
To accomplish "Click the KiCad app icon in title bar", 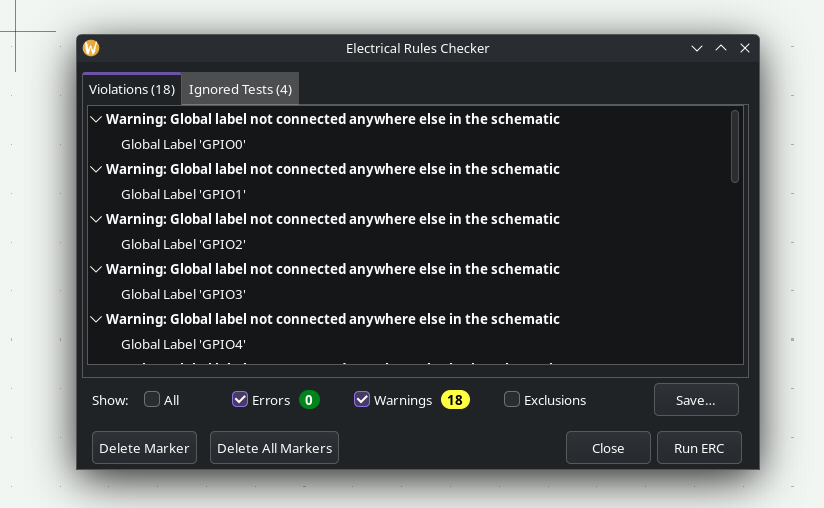I will point(91,48).
